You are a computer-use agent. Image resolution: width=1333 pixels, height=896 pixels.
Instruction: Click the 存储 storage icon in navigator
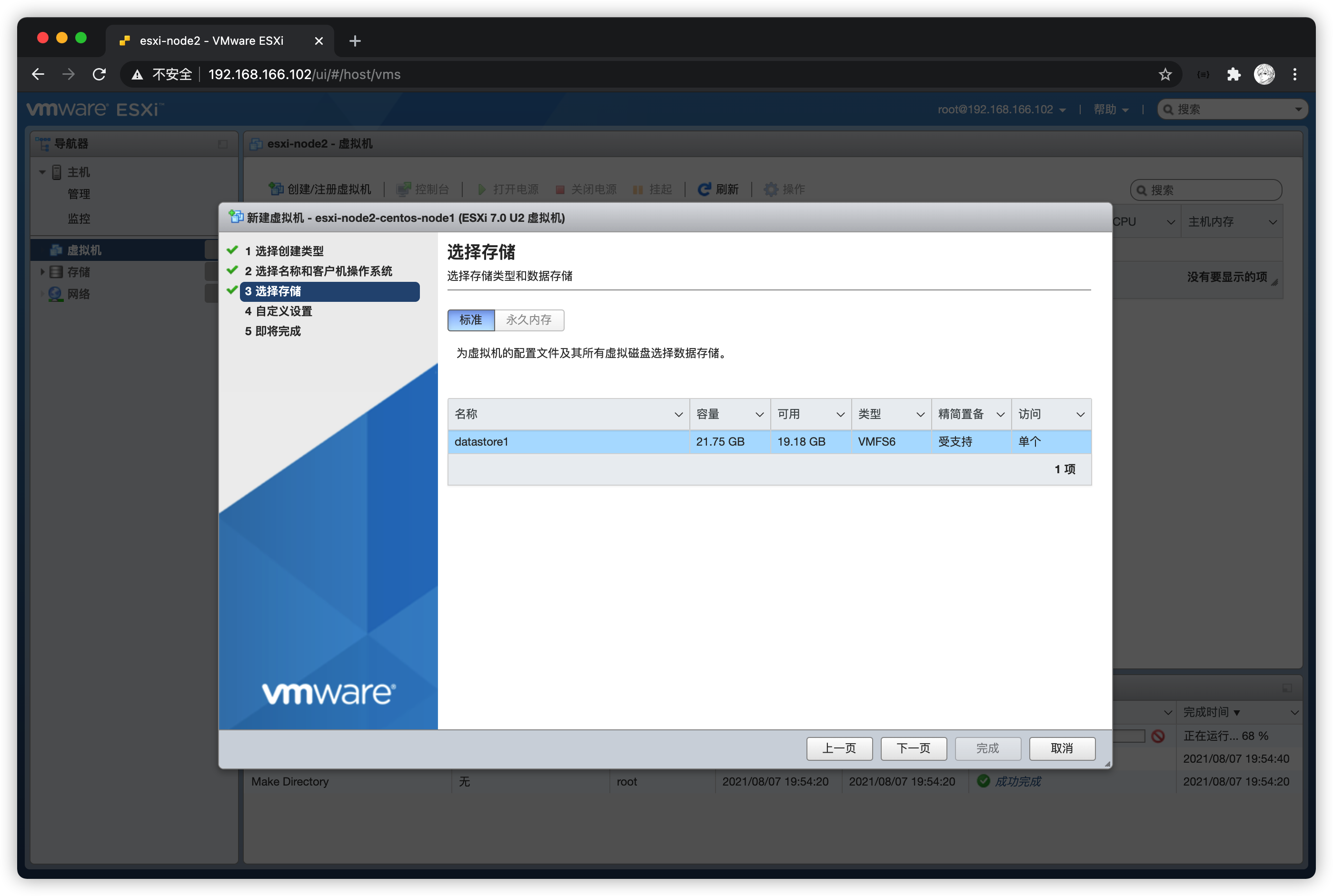[x=56, y=272]
